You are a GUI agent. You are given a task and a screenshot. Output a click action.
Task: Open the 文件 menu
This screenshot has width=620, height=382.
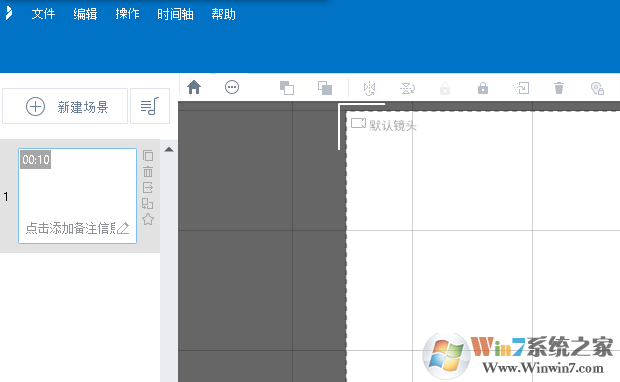click(x=43, y=14)
